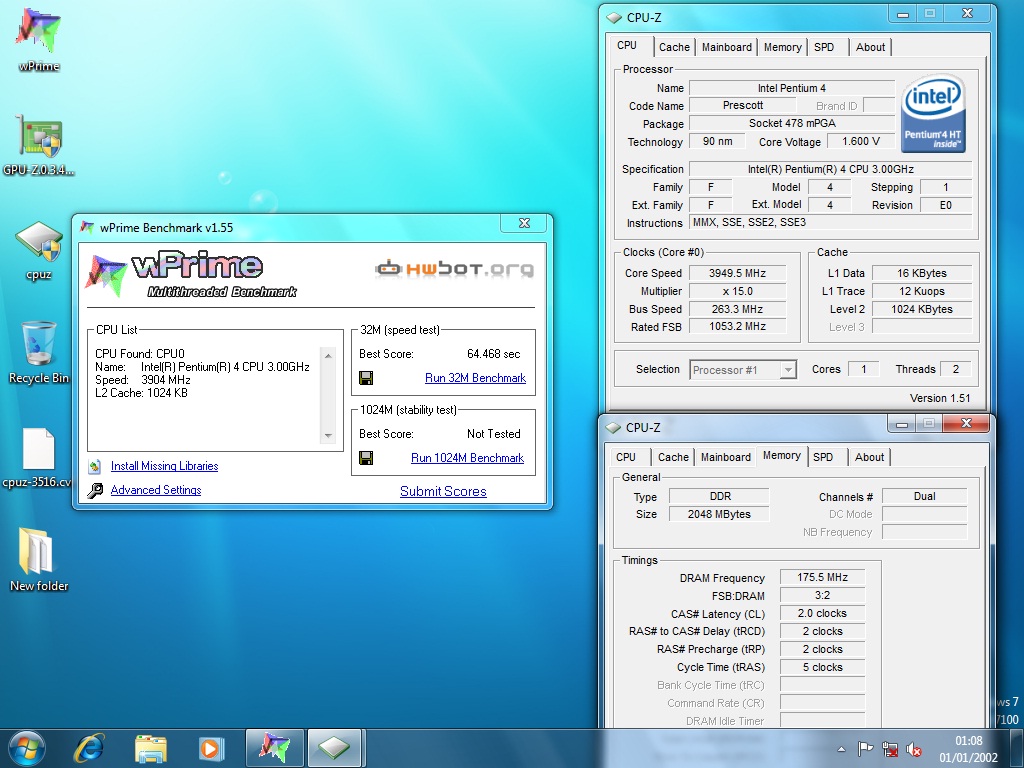Click Install Missing Libraries link
The height and width of the screenshot is (768, 1024).
(165, 466)
